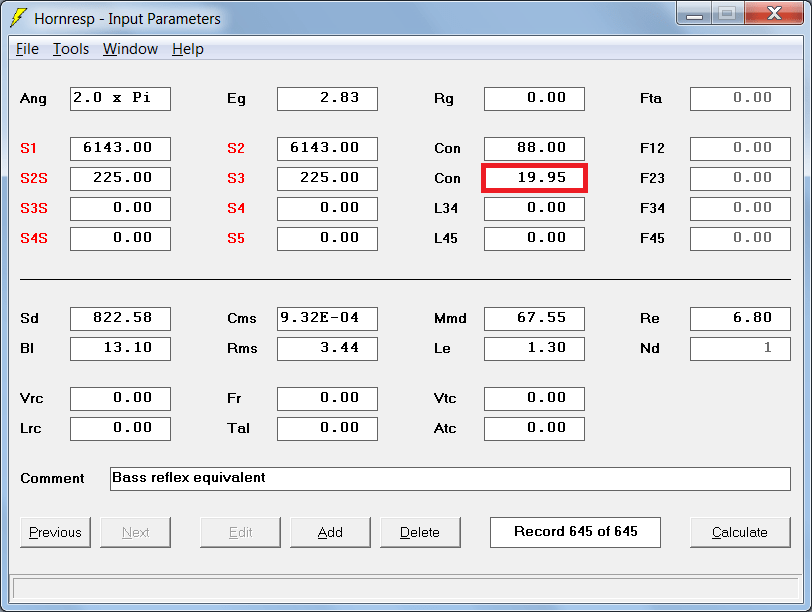Click the red S3S label
This screenshot has height=612, width=812.
coord(34,209)
